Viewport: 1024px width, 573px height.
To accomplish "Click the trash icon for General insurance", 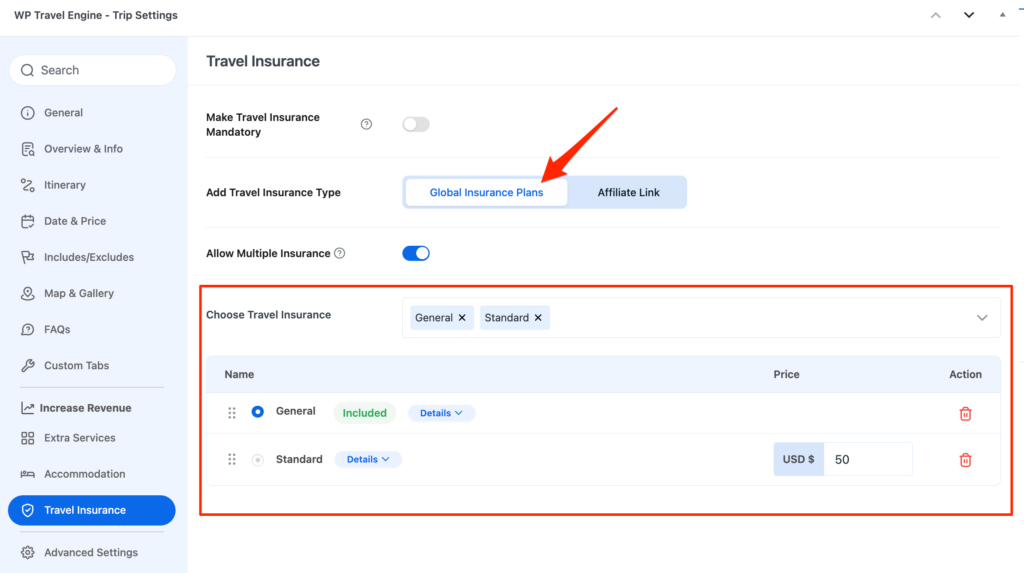I will (965, 413).
